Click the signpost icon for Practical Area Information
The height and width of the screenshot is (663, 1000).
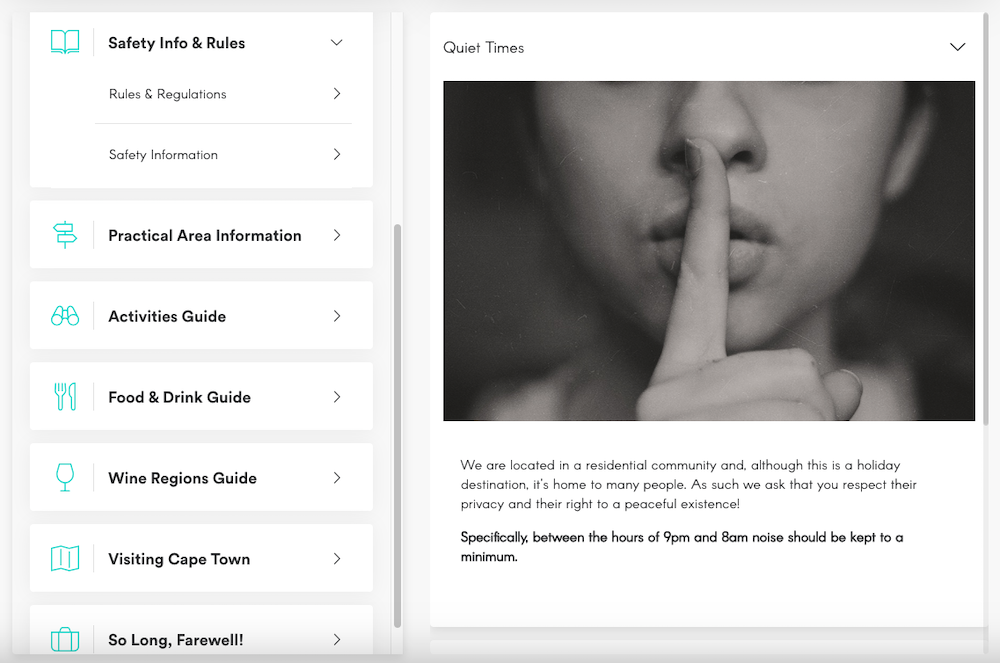point(65,235)
